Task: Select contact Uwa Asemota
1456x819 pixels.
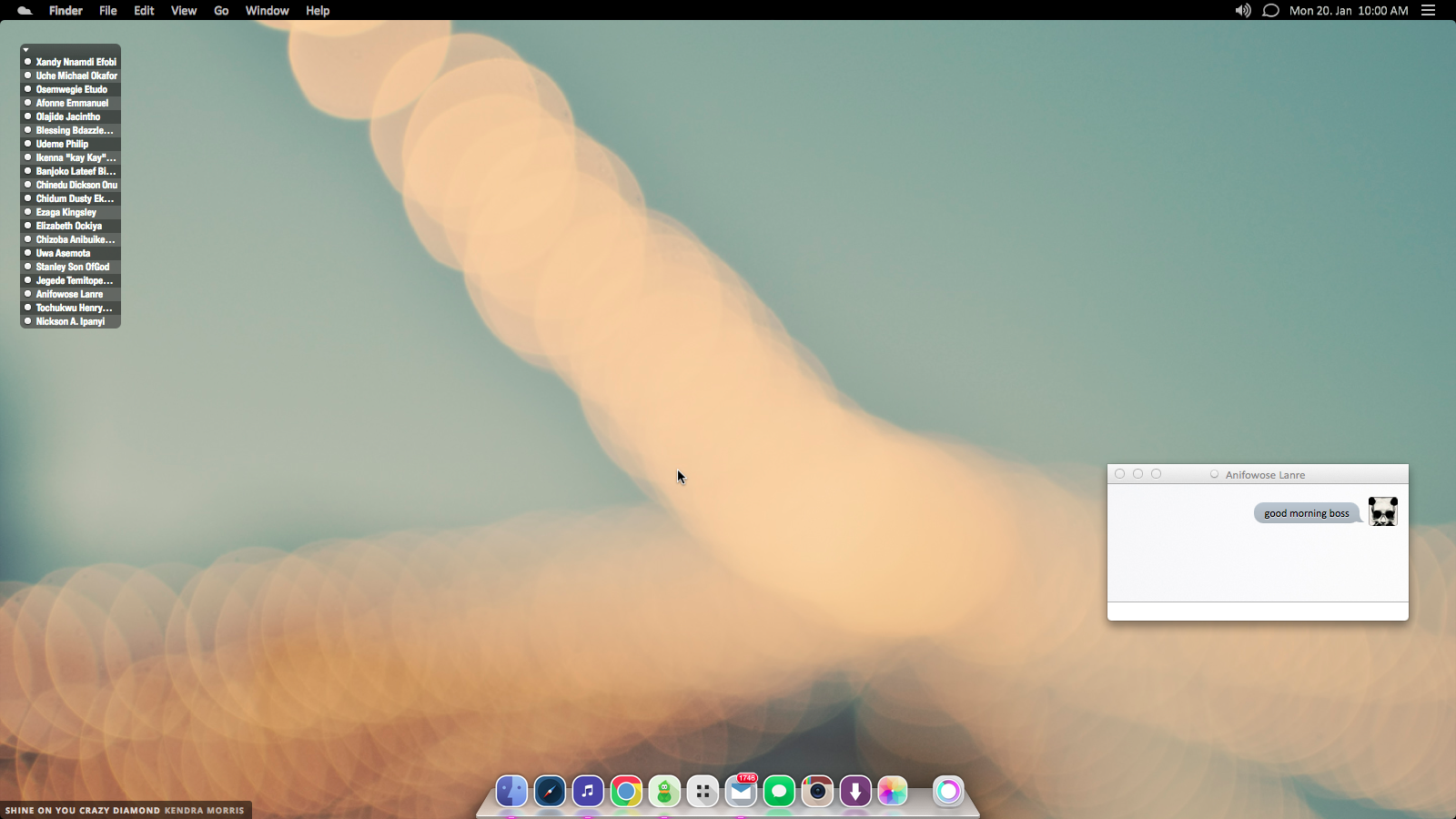Action: (x=71, y=253)
